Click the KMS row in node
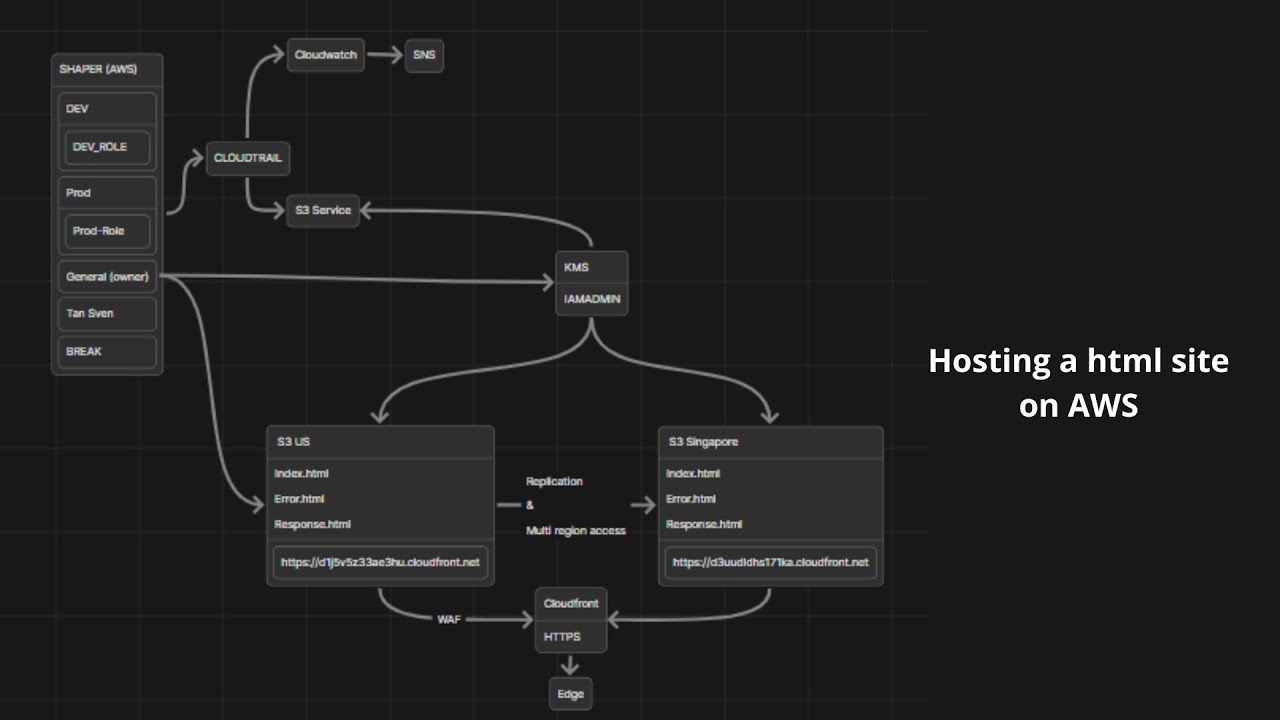 pos(592,268)
